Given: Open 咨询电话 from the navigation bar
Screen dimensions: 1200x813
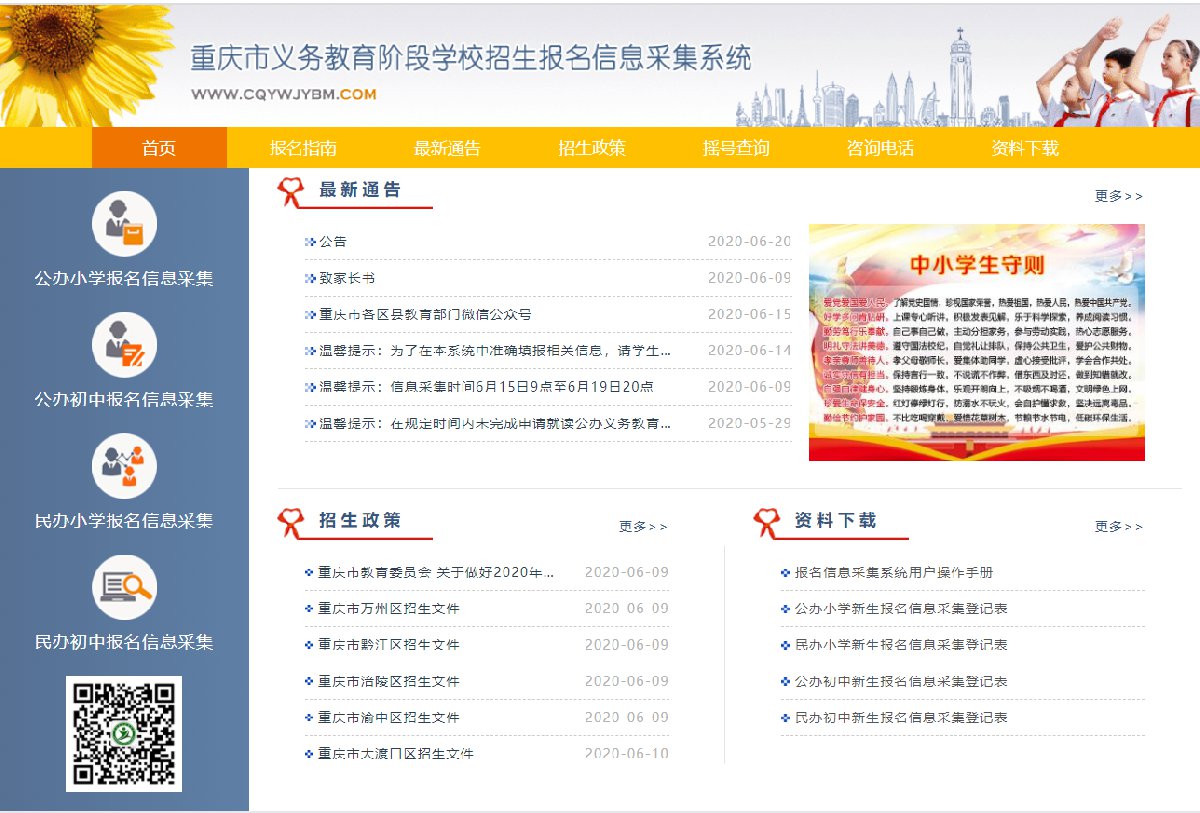Looking at the screenshot, I should [x=880, y=148].
